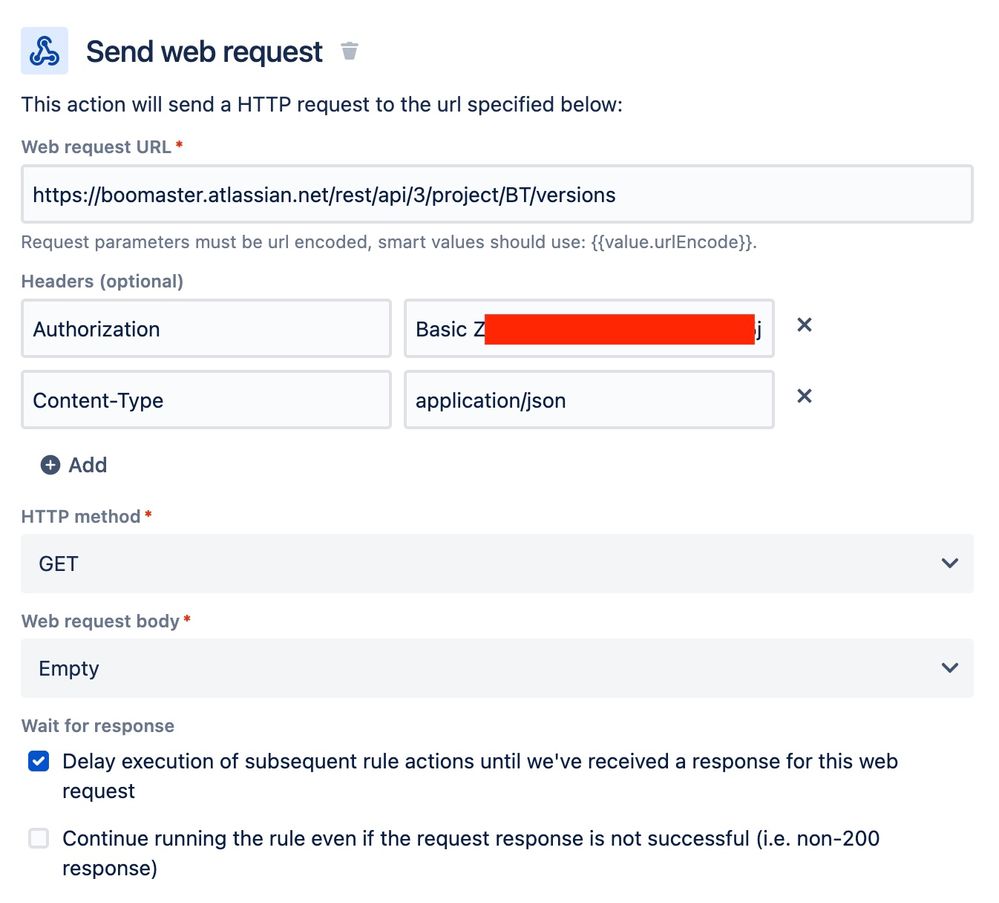
Task: Remove the Content-Type header using its X icon
Action: [x=804, y=396]
